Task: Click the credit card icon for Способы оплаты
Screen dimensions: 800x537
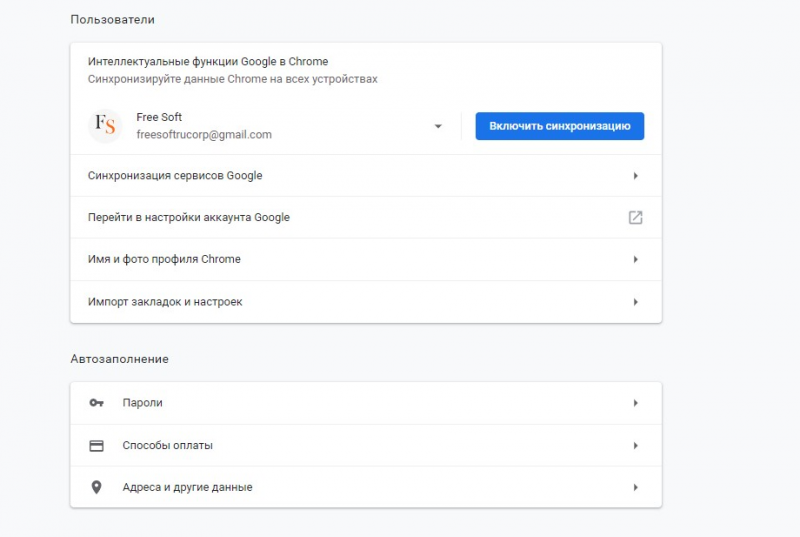Action: point(96,446)
